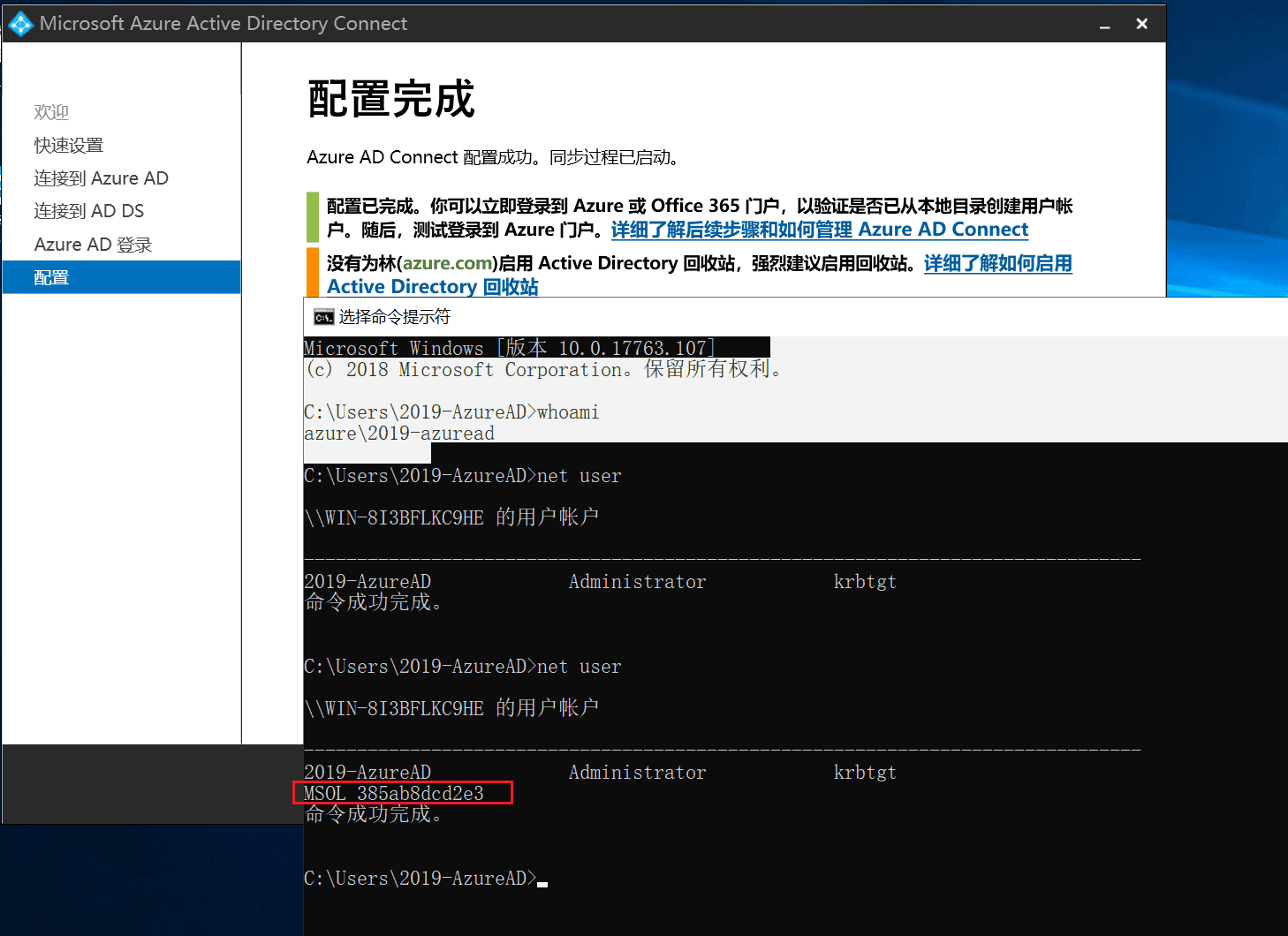Viewport: 1288px width, 936px height.
Task: Open the Active Directory 回收站 help link
Action: [x=432, y=287]
